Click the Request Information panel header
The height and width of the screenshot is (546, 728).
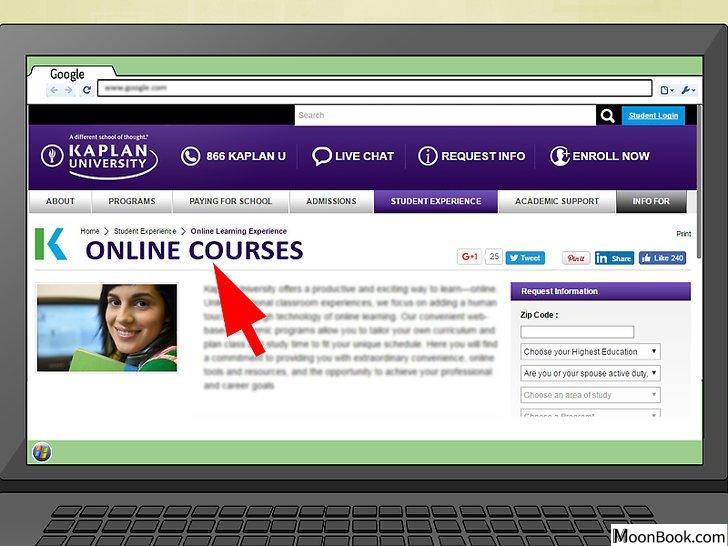600,291
